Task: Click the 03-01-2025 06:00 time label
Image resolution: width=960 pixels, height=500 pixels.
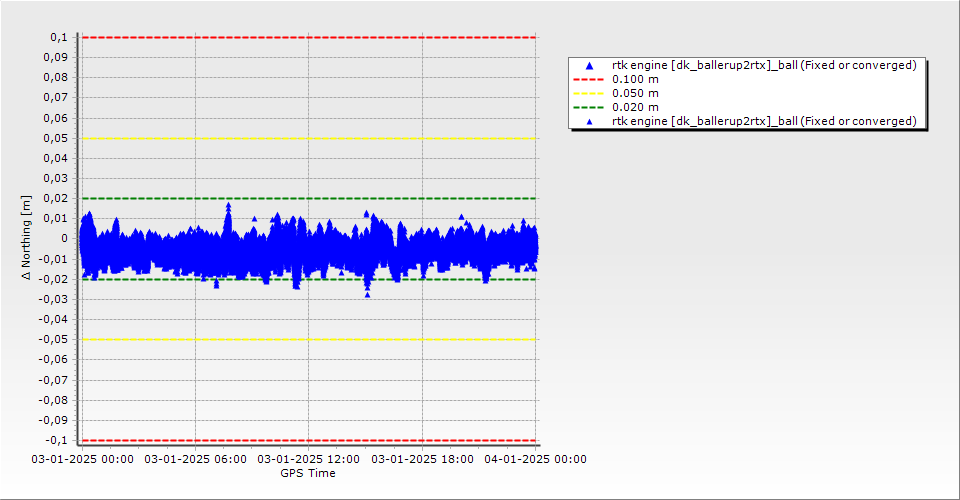Action: 196,459
